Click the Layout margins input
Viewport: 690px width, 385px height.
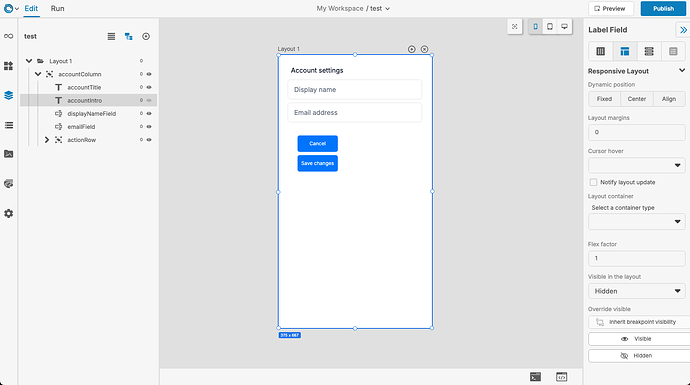click(x=637, y=132)
